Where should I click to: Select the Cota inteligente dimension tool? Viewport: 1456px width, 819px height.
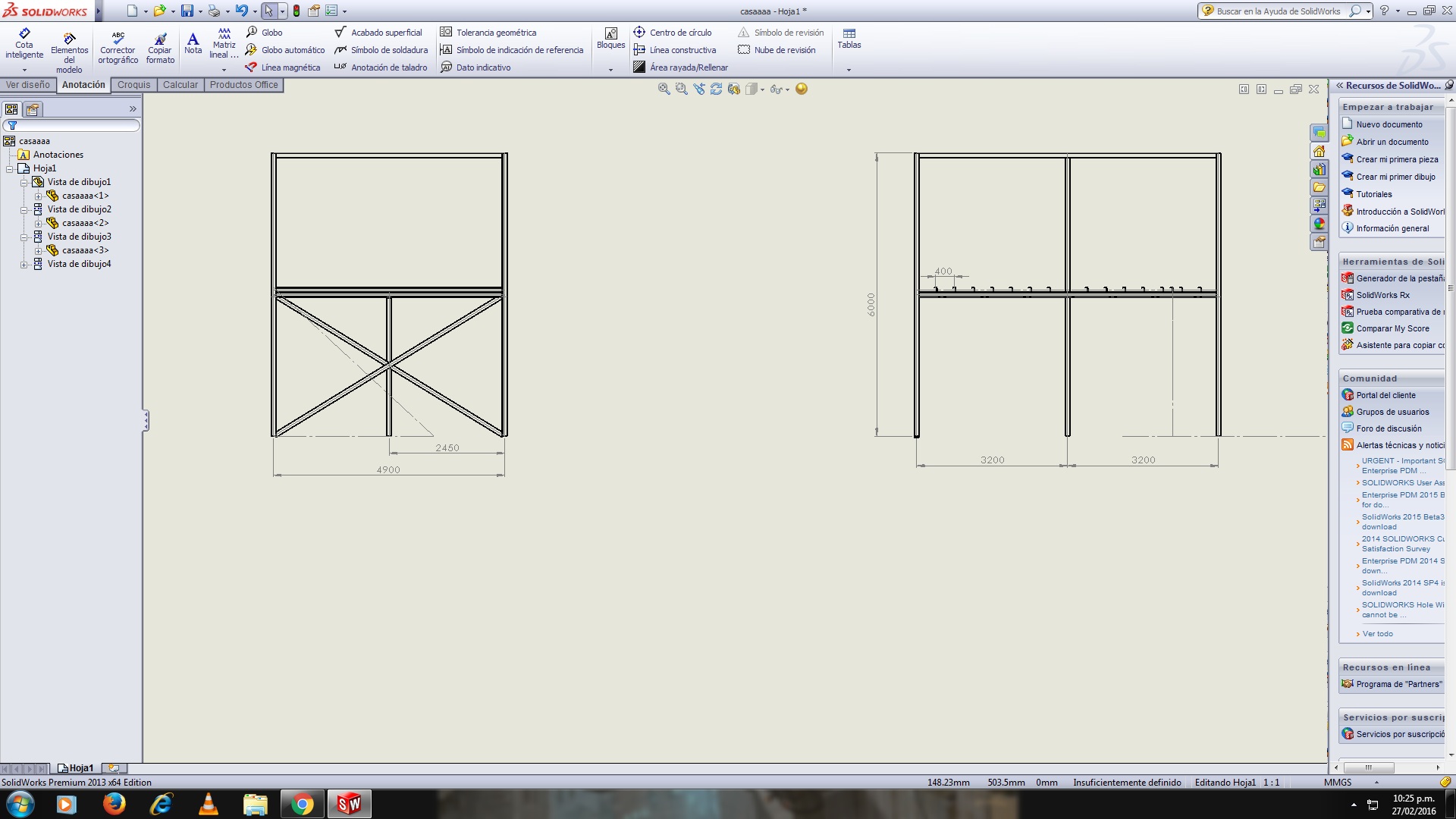(24, 43)
